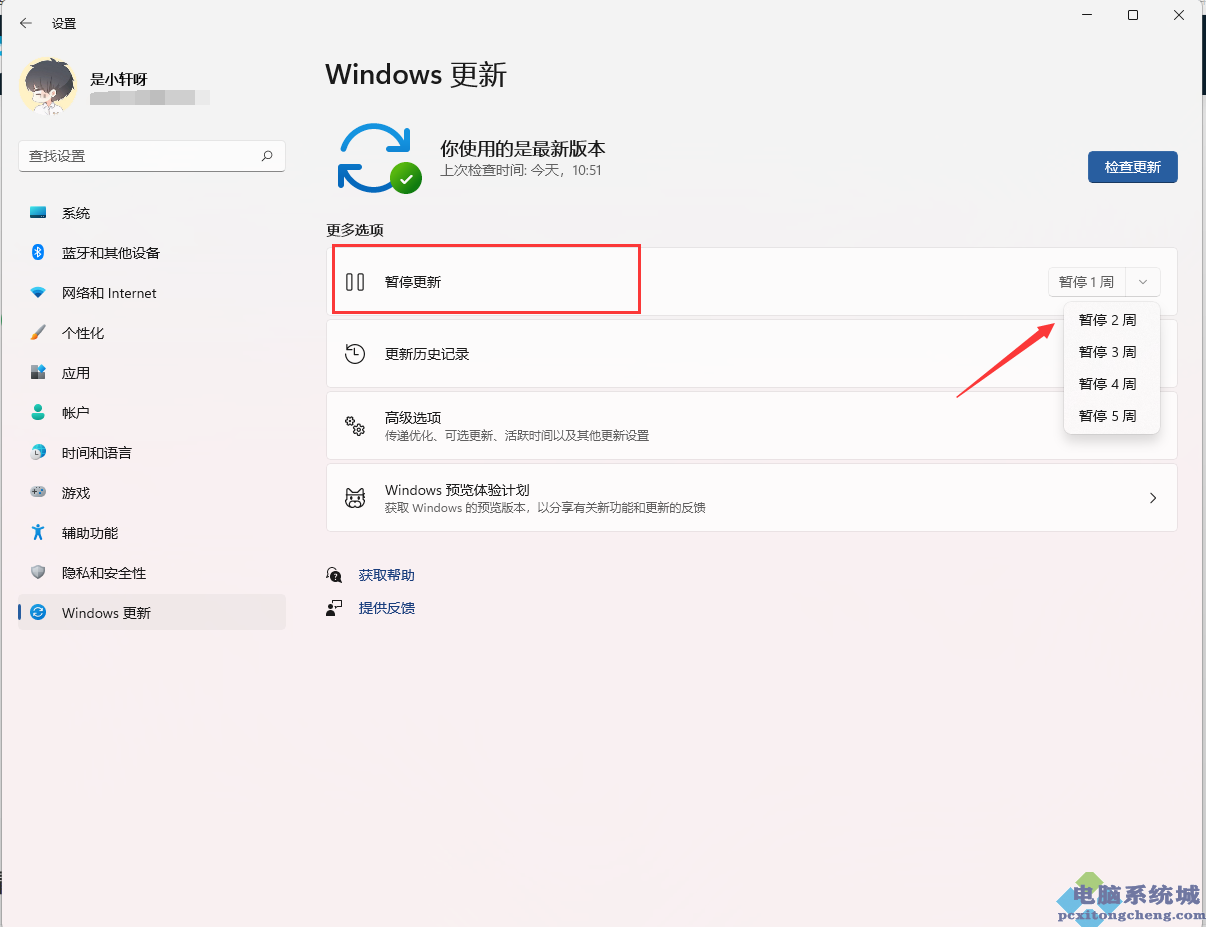Click the 个性化 paintbrush icon
Screen dimensions: 1206x927
click(x=38, y=333)
